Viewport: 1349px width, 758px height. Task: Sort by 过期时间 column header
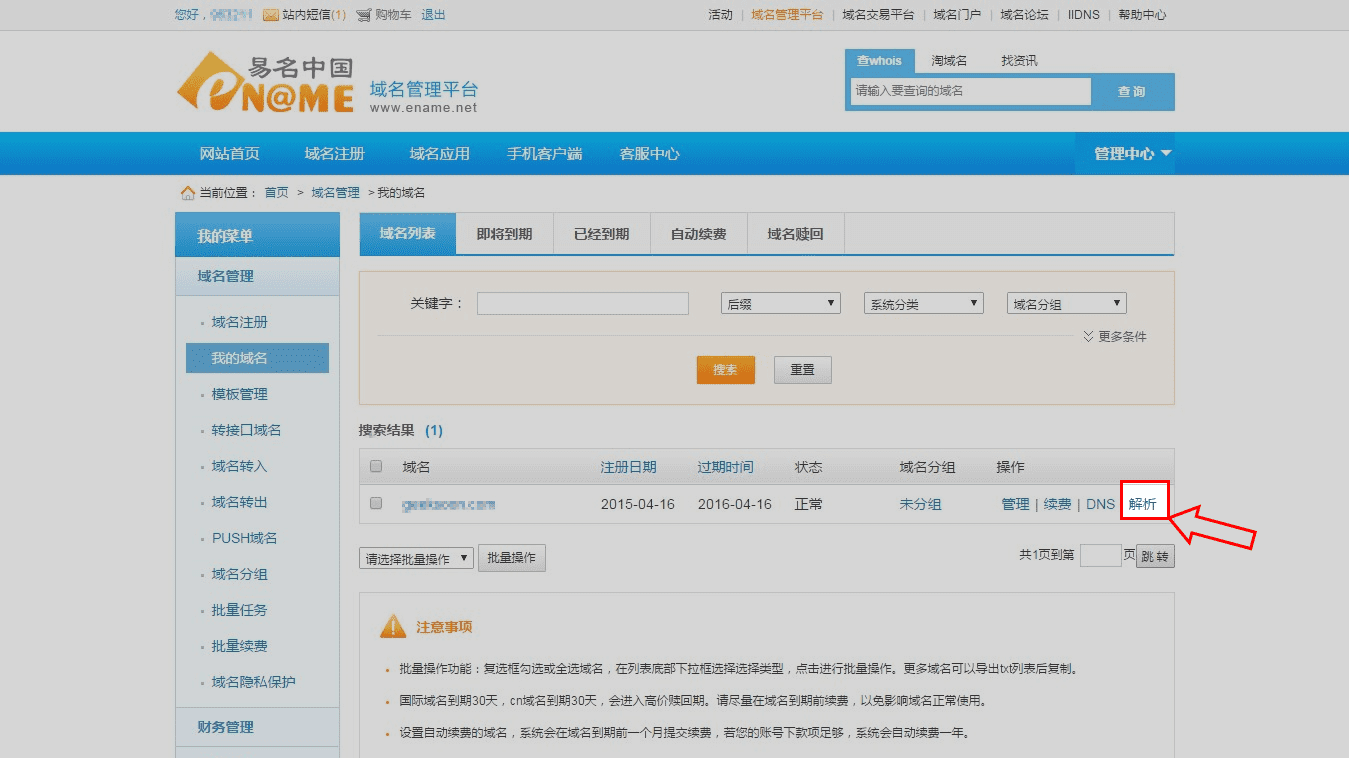[x=725, y=467]
